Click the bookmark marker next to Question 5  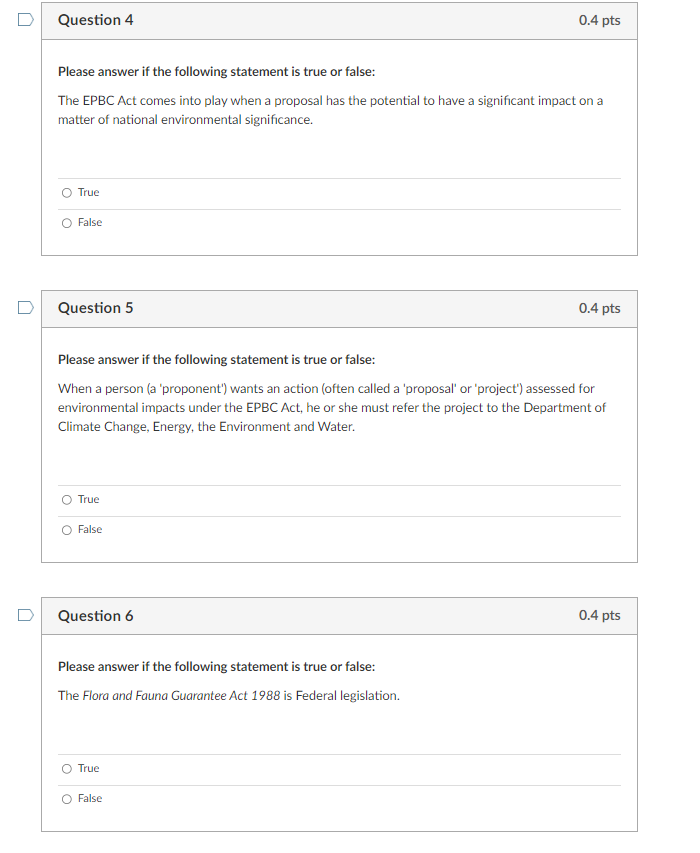[x=24, y=306]
